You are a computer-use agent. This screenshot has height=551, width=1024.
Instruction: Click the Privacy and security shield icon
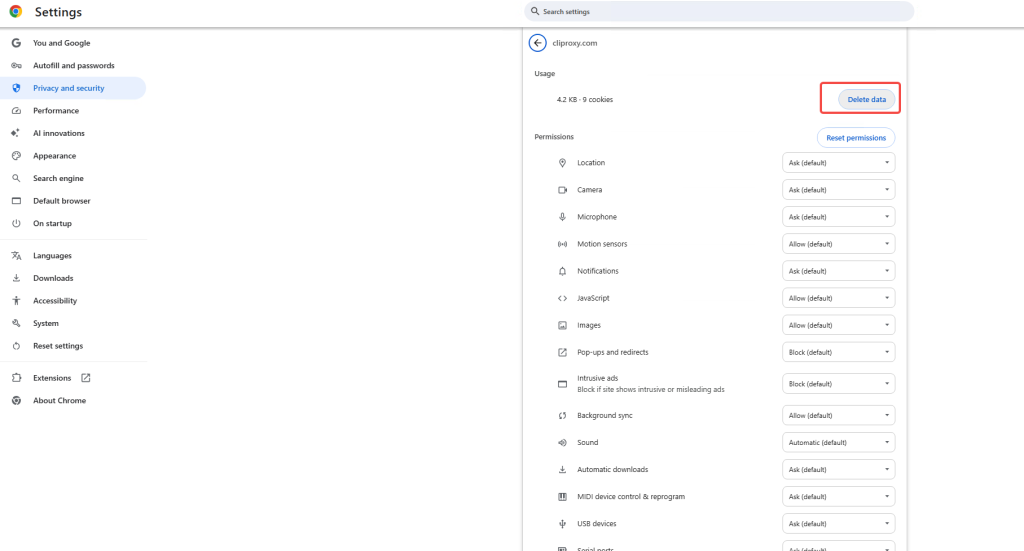16,88
